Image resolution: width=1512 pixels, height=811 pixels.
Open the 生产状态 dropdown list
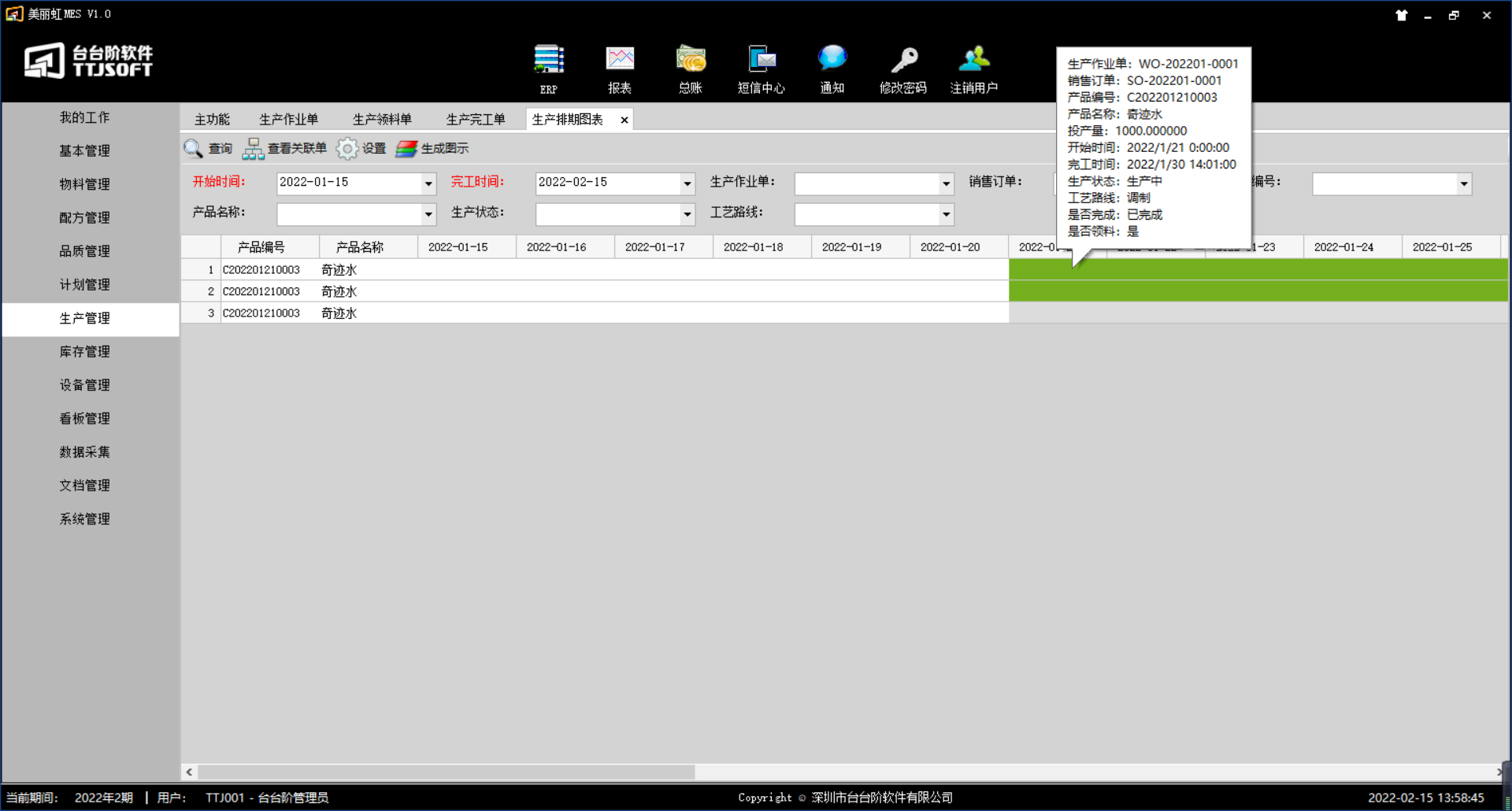click(x=687, y=214)
